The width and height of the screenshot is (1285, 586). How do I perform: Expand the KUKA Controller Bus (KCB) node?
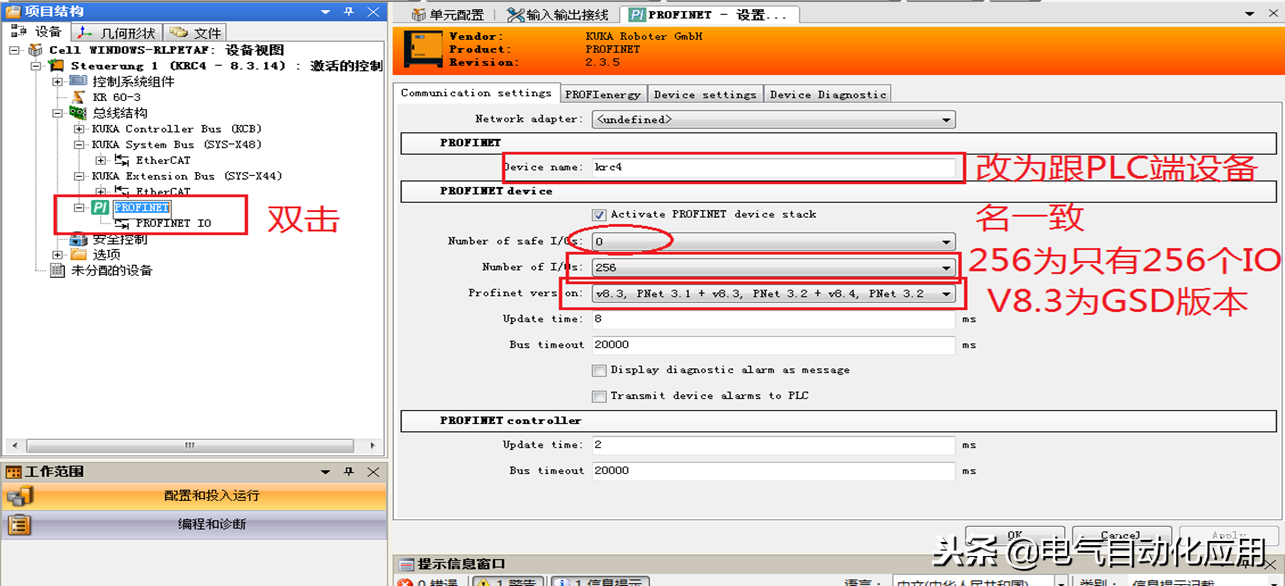(80, 129)
